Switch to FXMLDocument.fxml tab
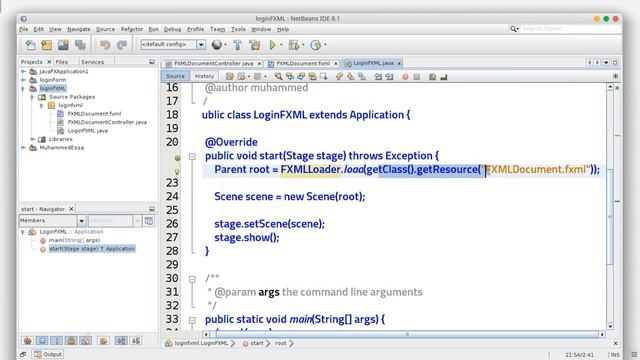Screen dimensions: 640x360 click(303, 63)
